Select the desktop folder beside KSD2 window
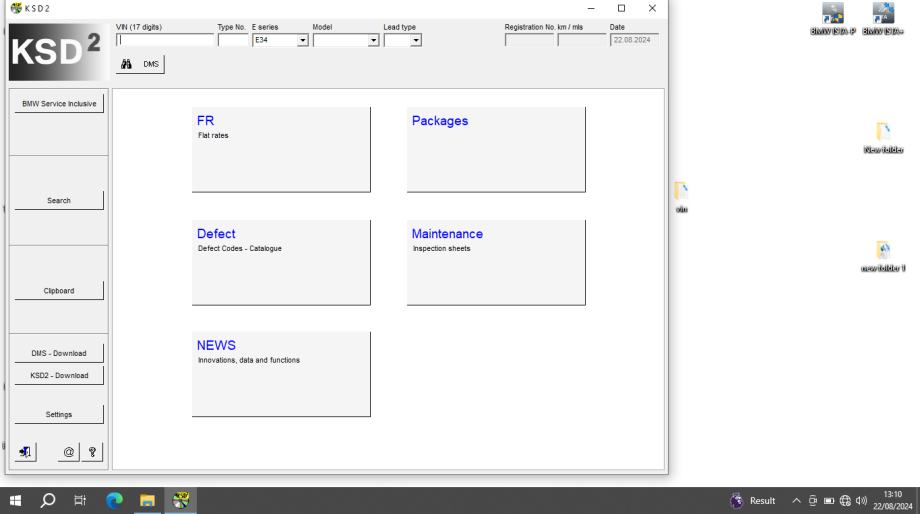The image size is (920, 514). tap(681, 197)
